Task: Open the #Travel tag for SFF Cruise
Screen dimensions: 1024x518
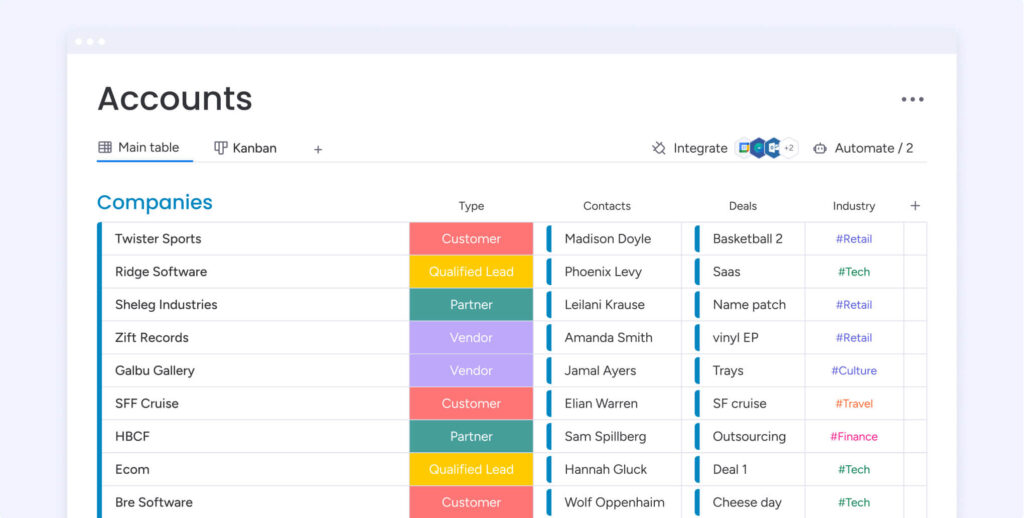Action: [854, 404]
